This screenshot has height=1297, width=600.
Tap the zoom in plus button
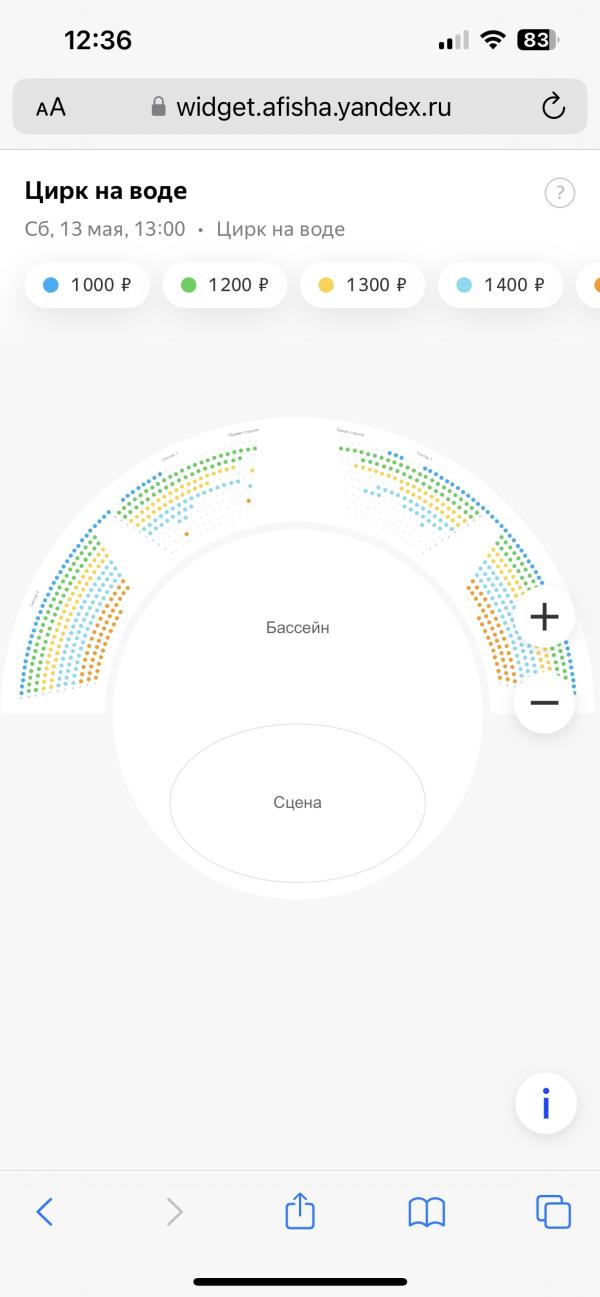(544, 617)
